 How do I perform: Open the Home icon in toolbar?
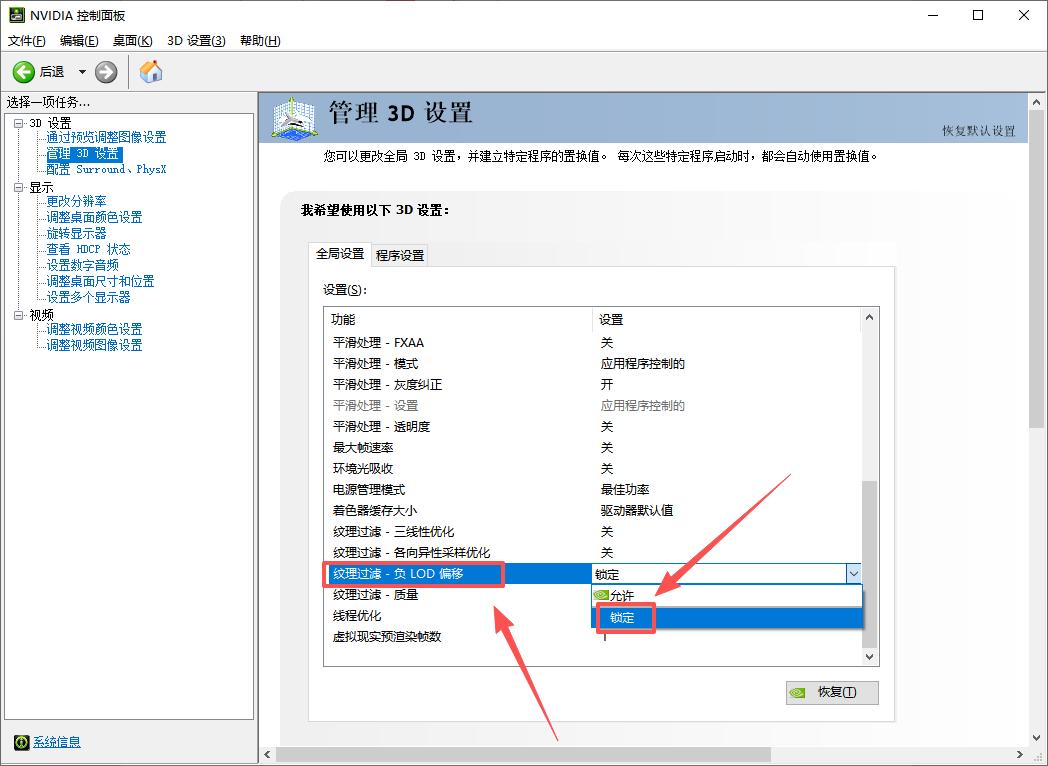[x=151, y=72]
